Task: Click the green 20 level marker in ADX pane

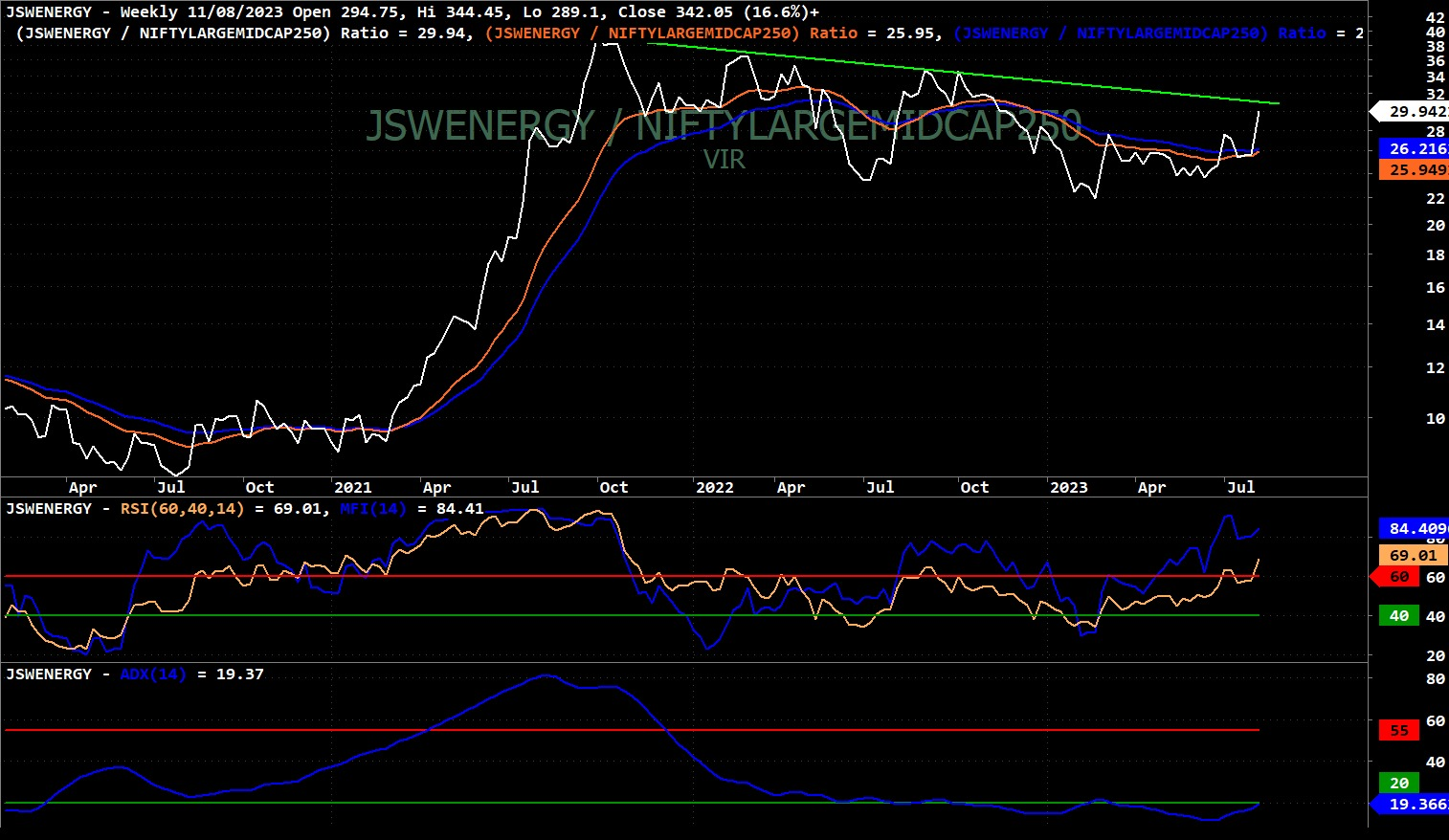Action: point(1399,783)
